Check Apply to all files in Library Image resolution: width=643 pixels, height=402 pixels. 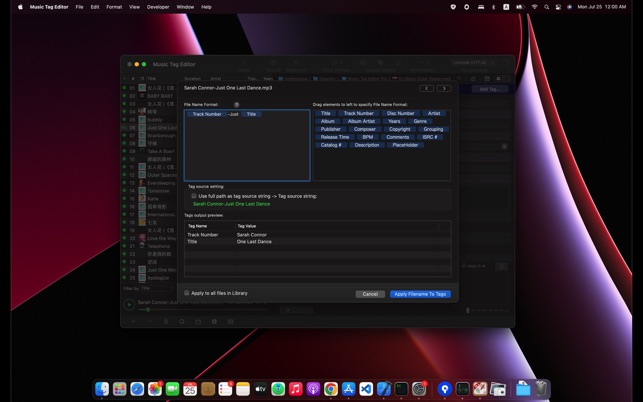[x=187, y=293]
